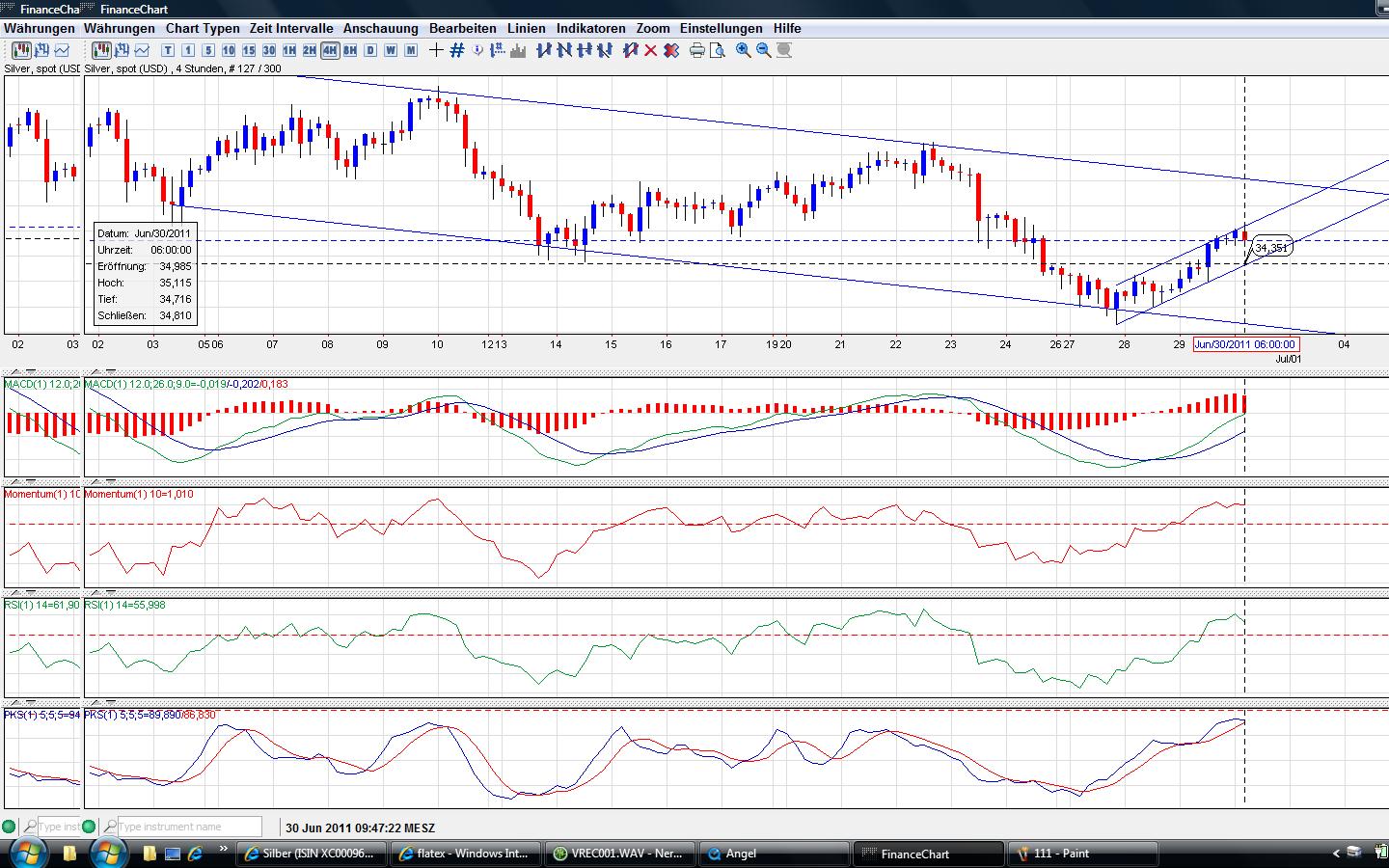Screen dimensions: 1389x868
Task: Switch to the 111 - Paint taskbar window
Action: pyautogui.click(x=1082, y=854)
